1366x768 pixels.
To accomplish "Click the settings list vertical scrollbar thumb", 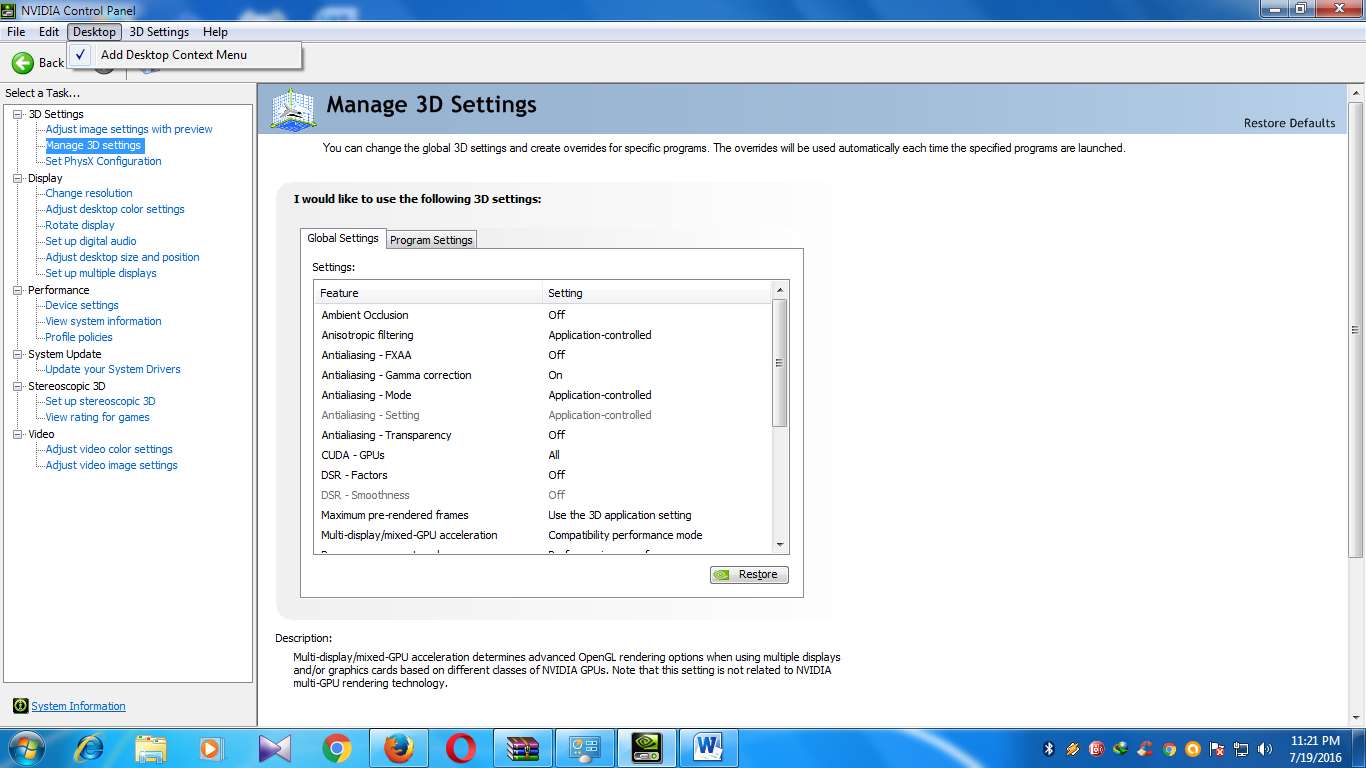I will coord(780,363).
